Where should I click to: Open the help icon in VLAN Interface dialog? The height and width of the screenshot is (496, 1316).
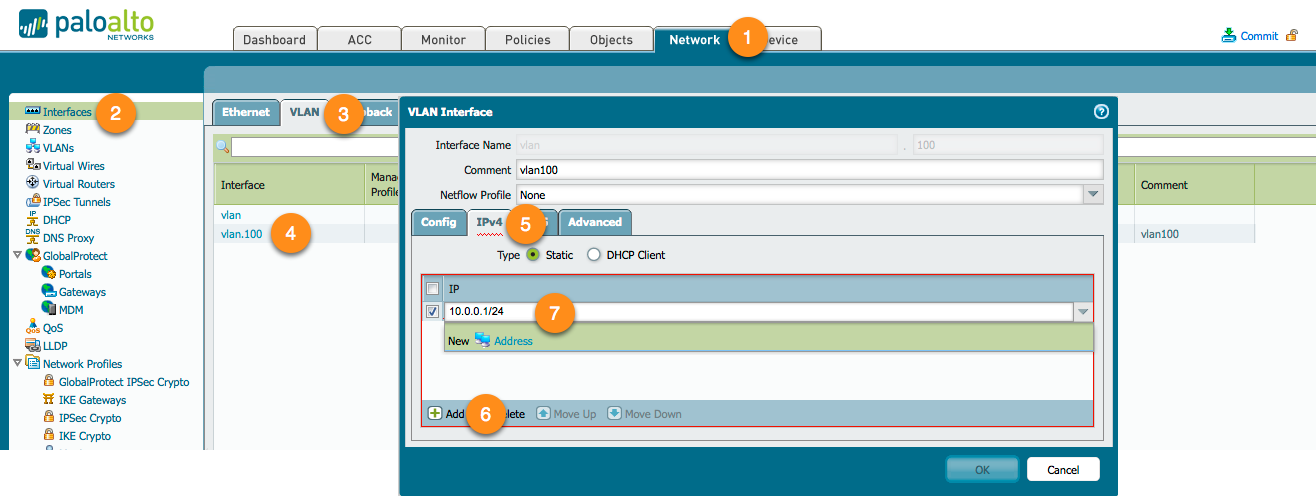(x=1101, y=112)
